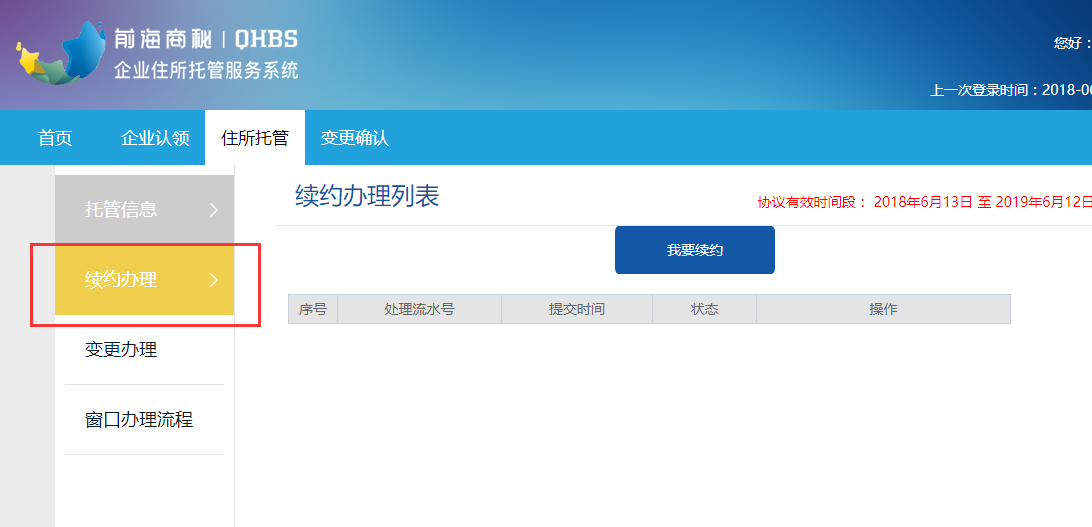Click the 处理流水号 column header
Image resolution: width=1092 pixels, height=527 pixels.
(419, 310)
